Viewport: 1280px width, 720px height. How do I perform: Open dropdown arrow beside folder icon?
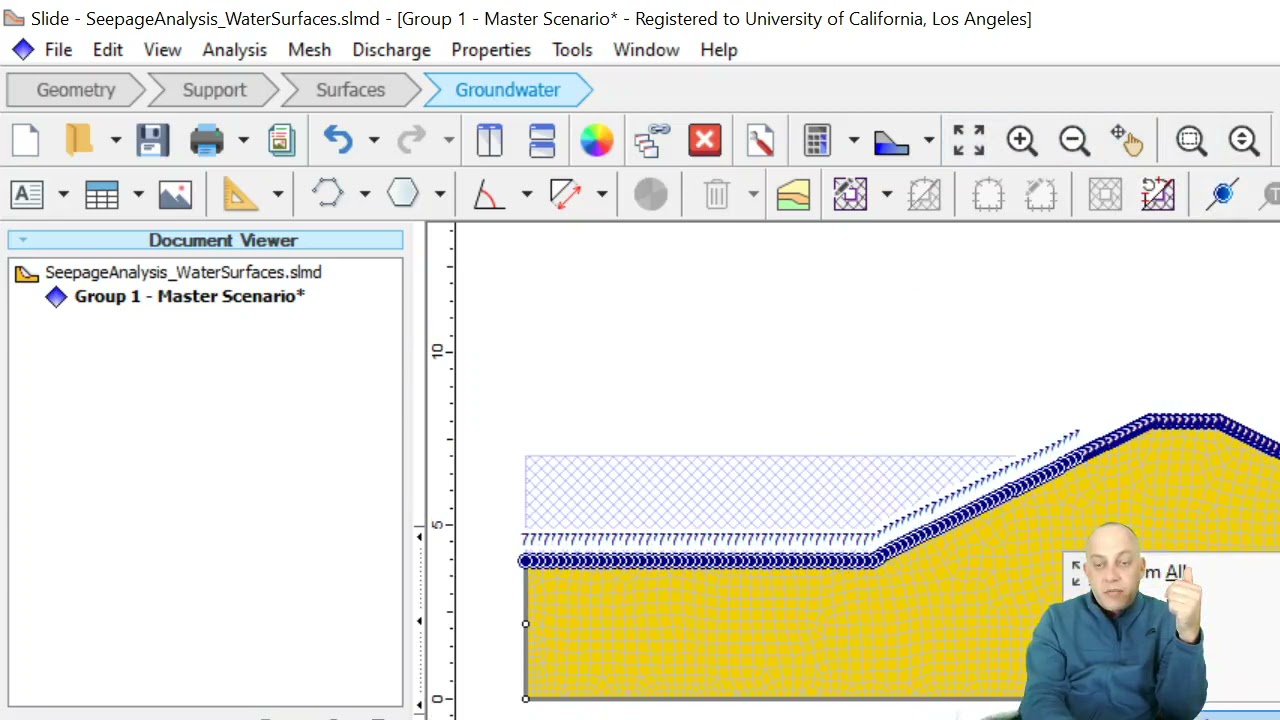[x=115, y=140]
